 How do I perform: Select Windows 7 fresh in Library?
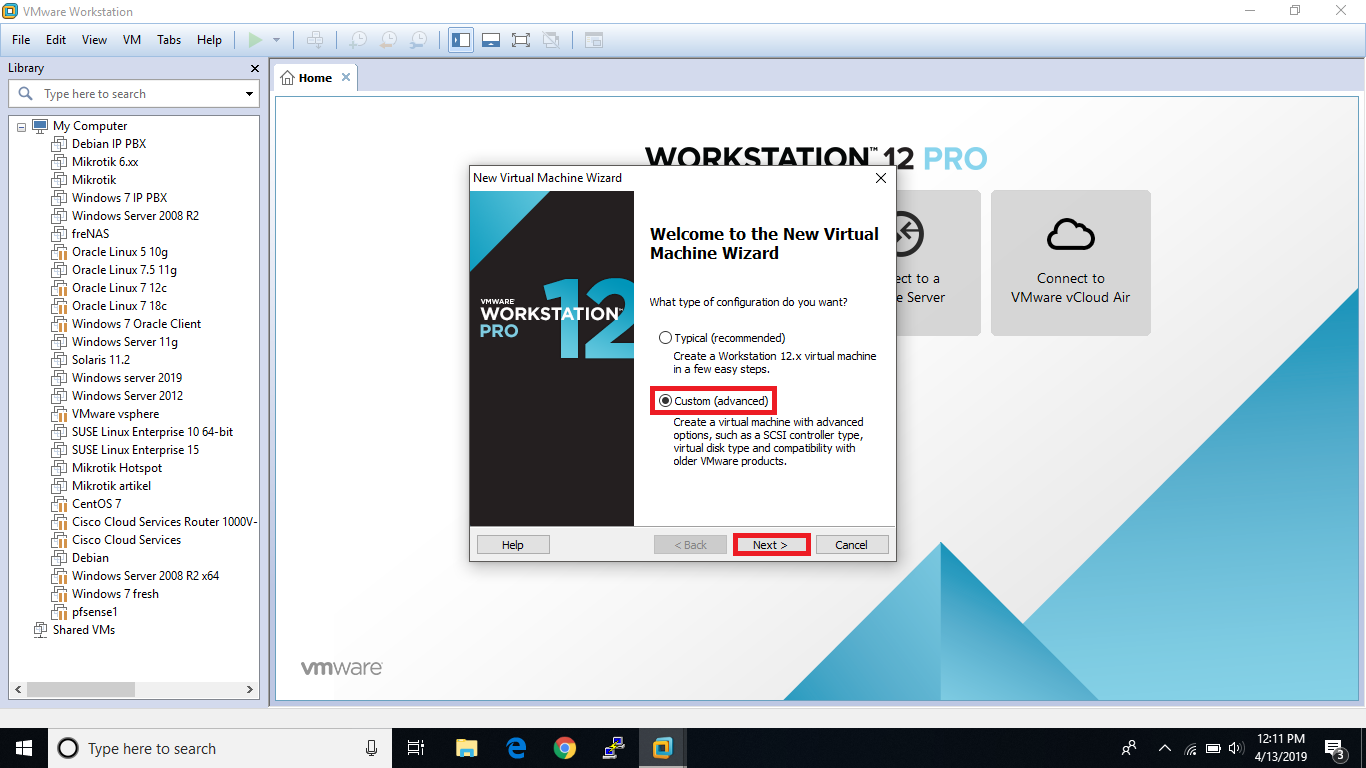tap(115, 594)
